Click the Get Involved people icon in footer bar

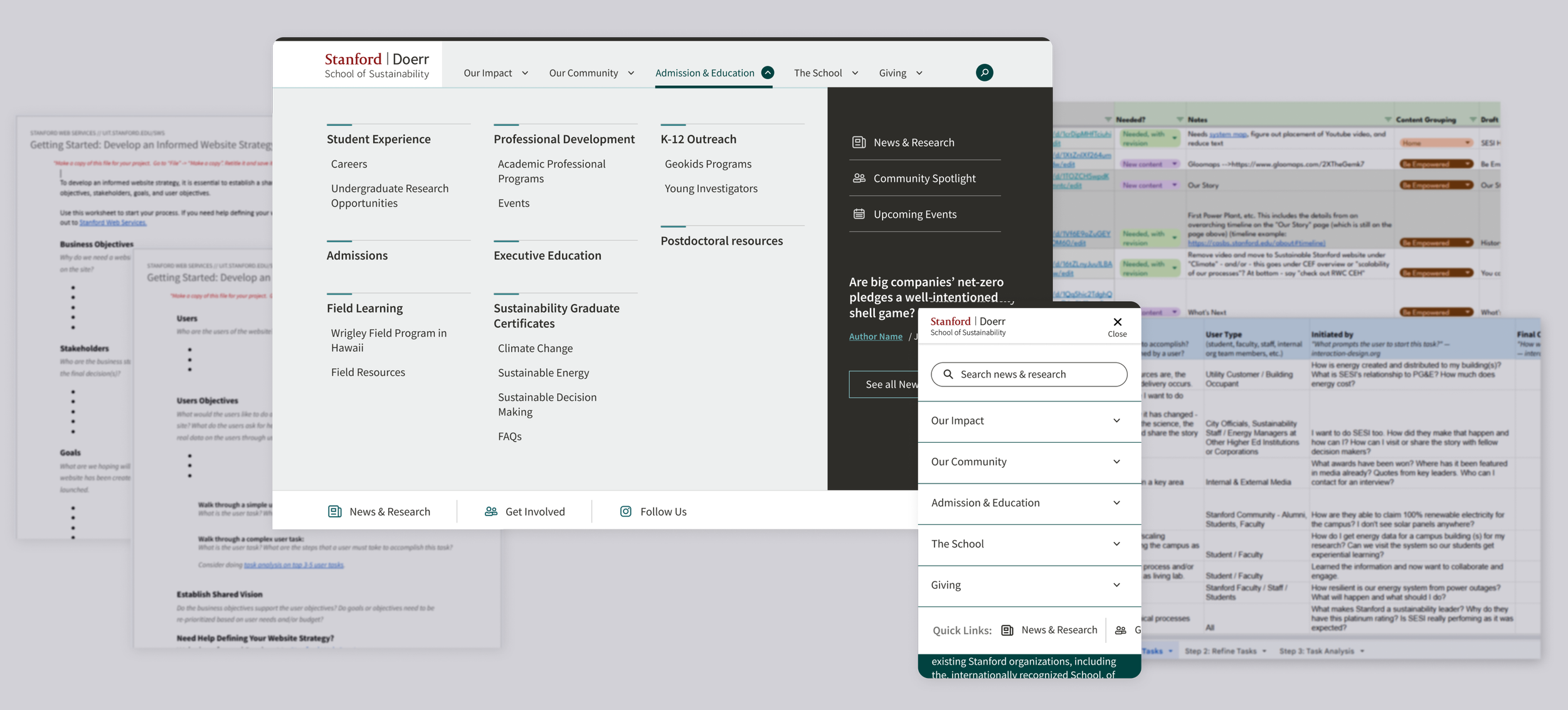(x=490, y=511)
